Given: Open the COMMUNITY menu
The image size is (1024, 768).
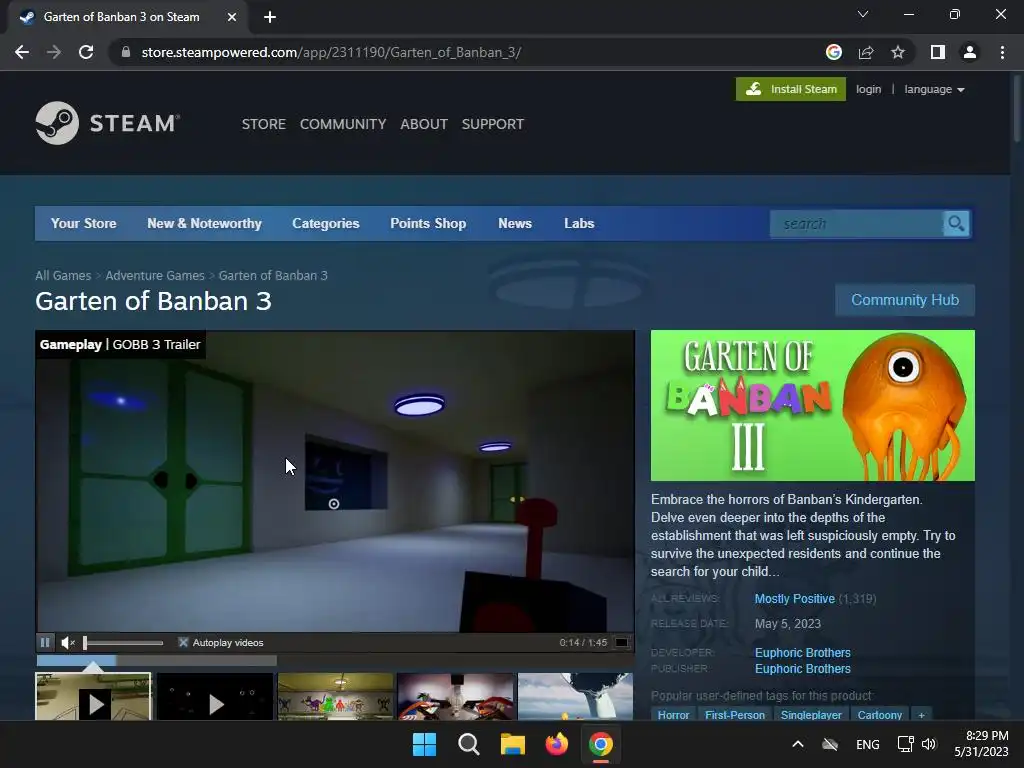Looking at the screenshot, I should tap(343, 124).
